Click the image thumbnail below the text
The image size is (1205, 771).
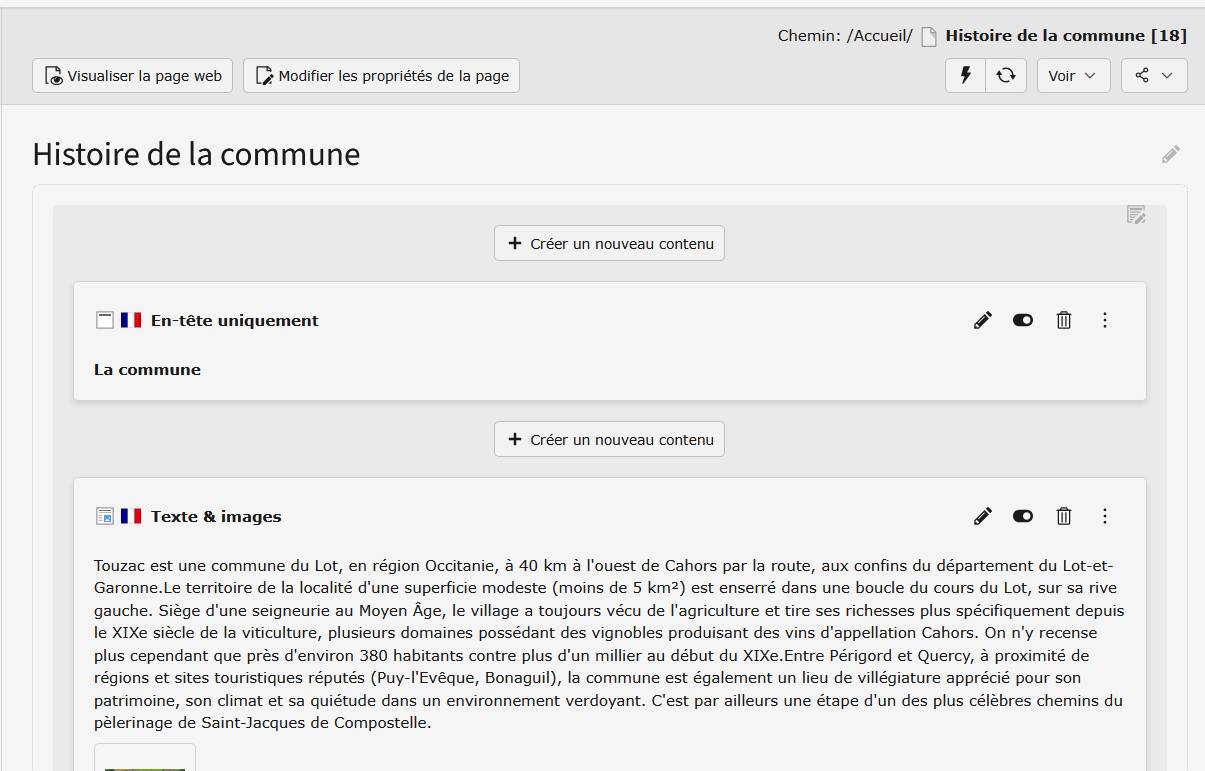click(145, 759)
